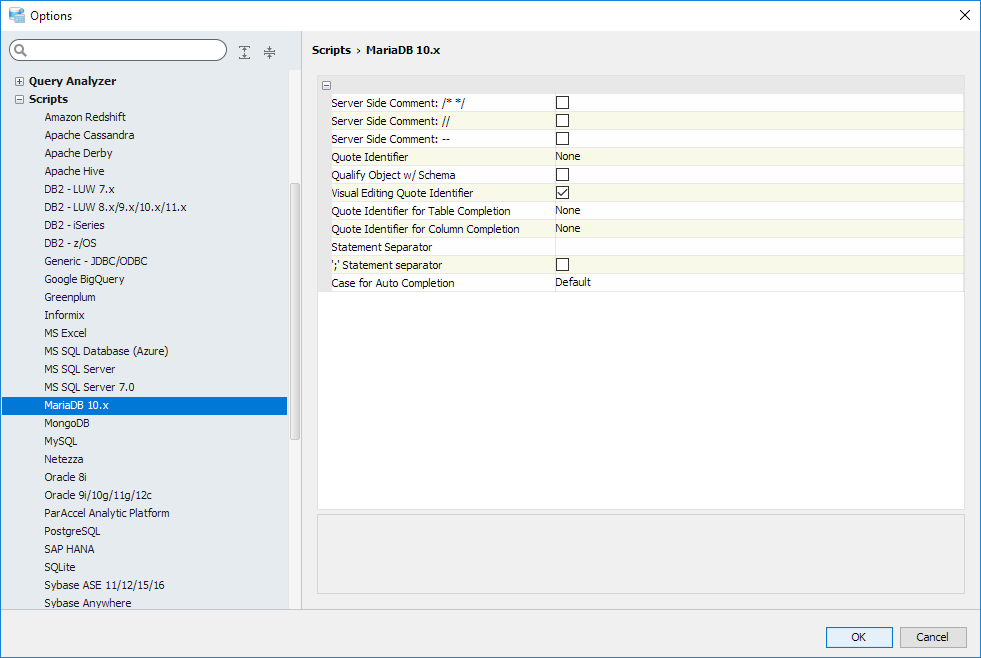Expand the Query Analyzer tree node
The height and width of the screenshot is (658, 981).
click(19, 81)
